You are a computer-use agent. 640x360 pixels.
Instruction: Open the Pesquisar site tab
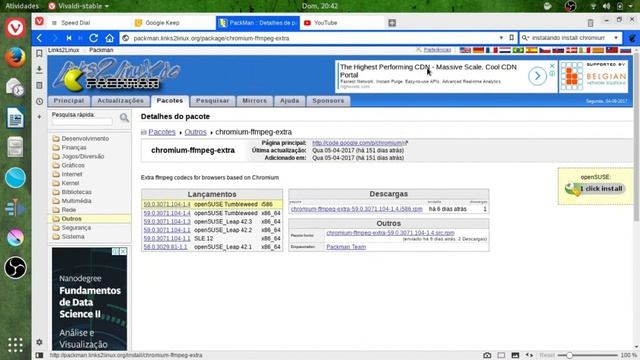click(212, 101)
